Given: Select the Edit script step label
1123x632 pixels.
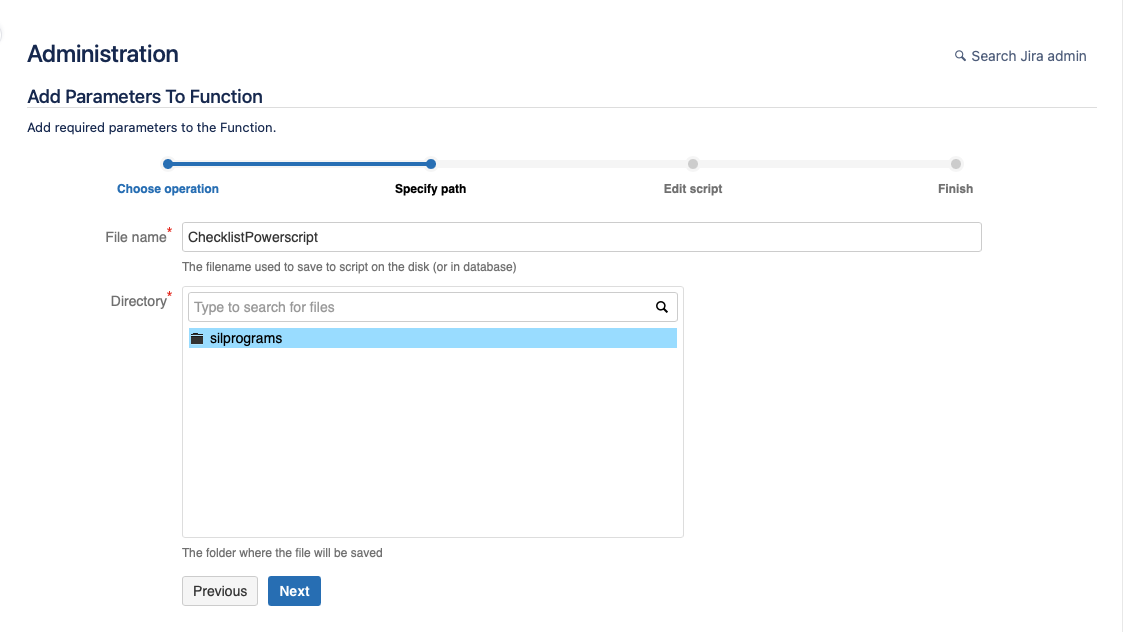Looking at the screenshot, I should (x=692, y=188).
